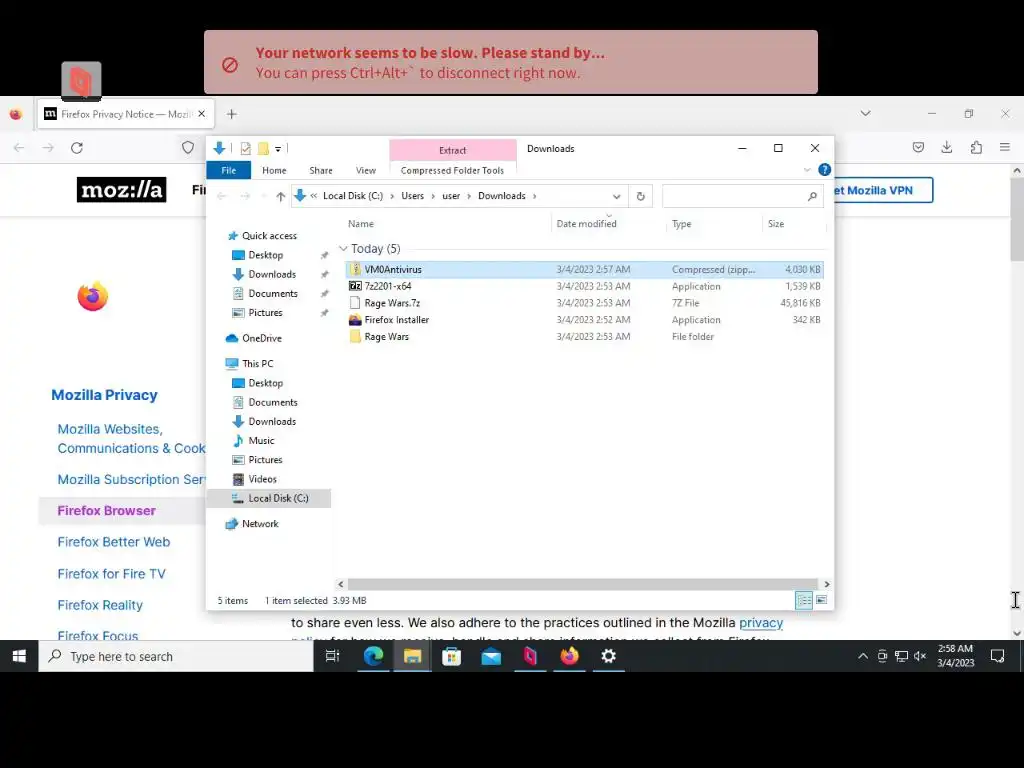Screen dimensions: 1024x768
Task: Show hidden system tray icons
Action: coord(863,656)
